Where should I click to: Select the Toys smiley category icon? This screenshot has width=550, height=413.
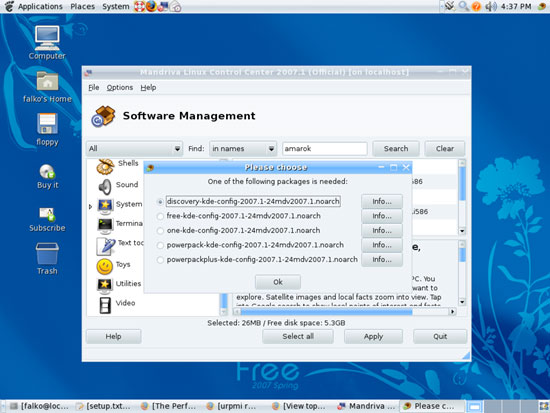[105, 266]
